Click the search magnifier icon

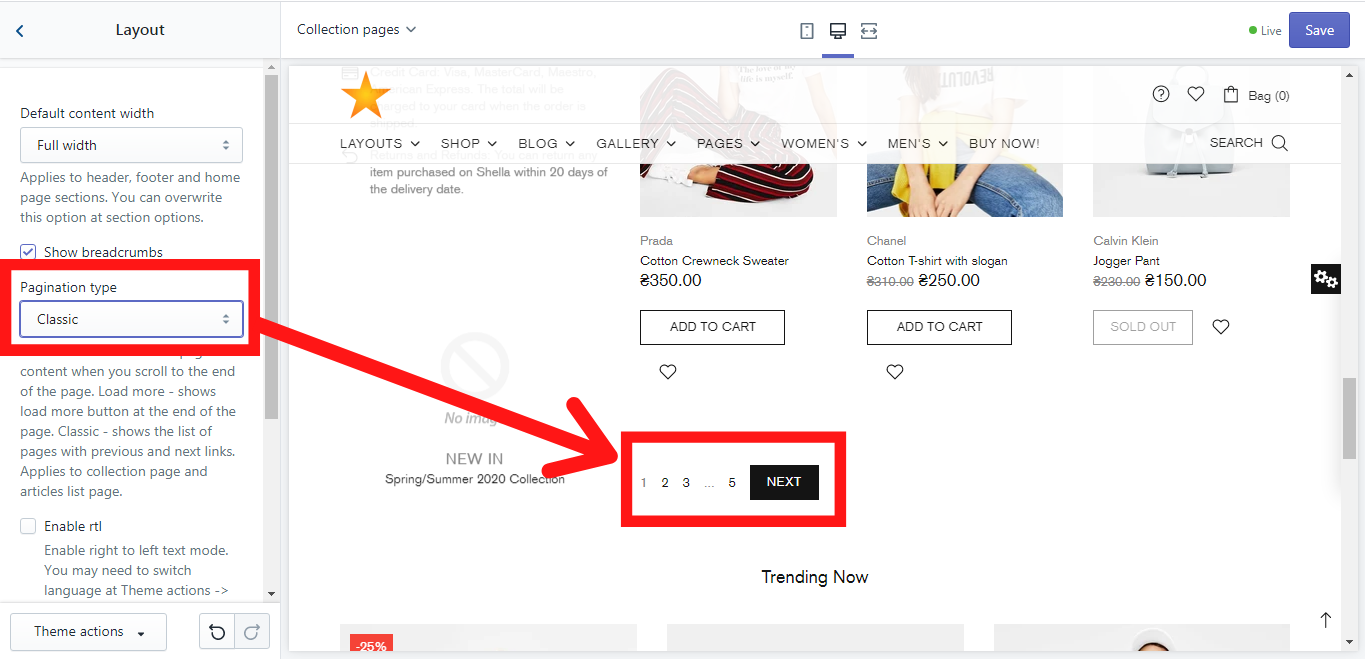coord(1279,143)
